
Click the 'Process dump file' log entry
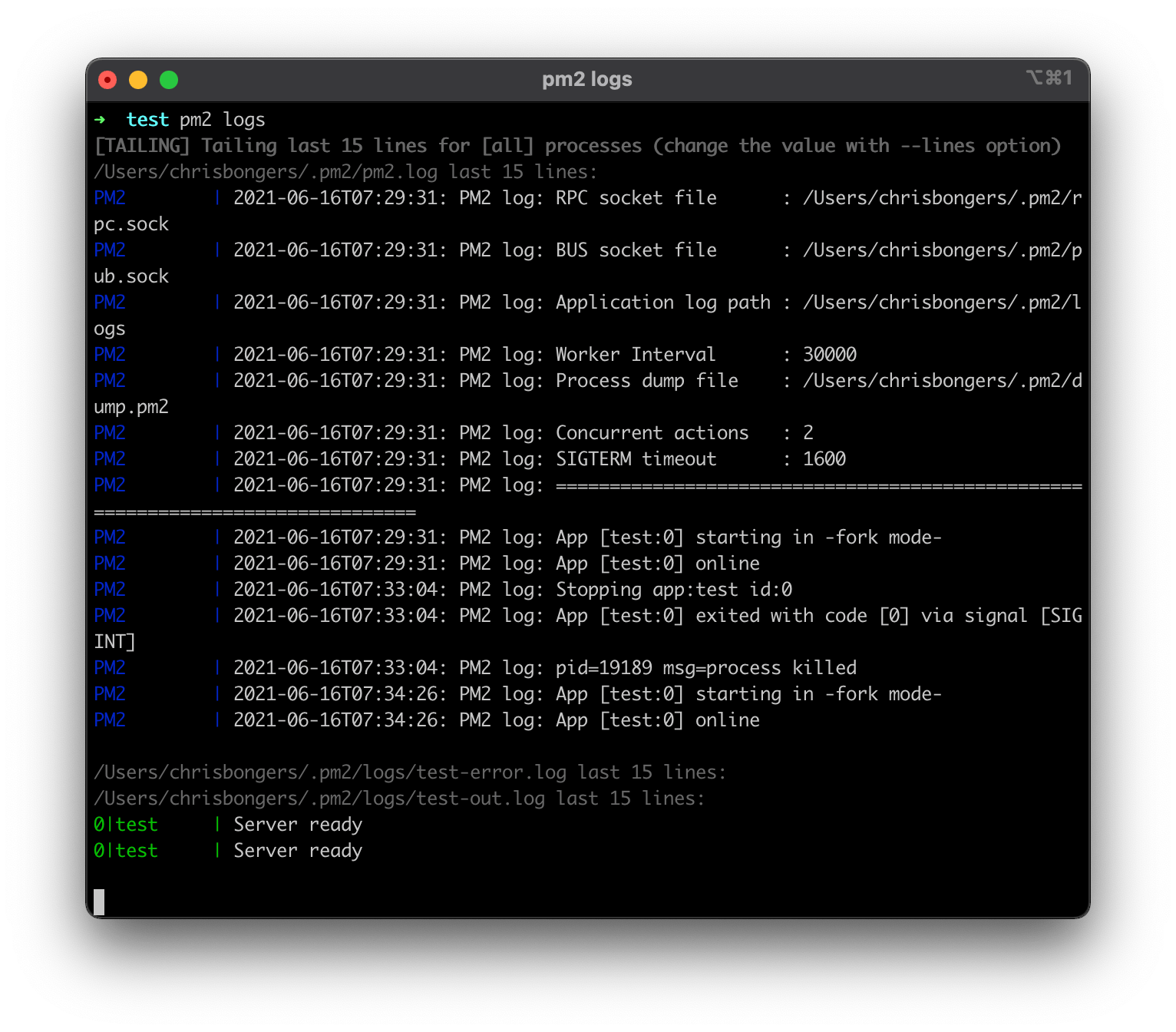click(588, 381)
